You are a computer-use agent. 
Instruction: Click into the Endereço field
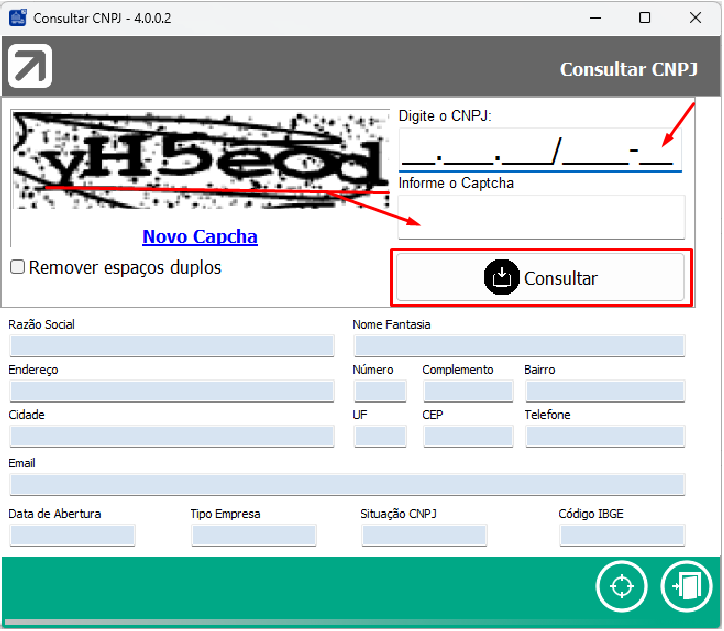point(172,391)
